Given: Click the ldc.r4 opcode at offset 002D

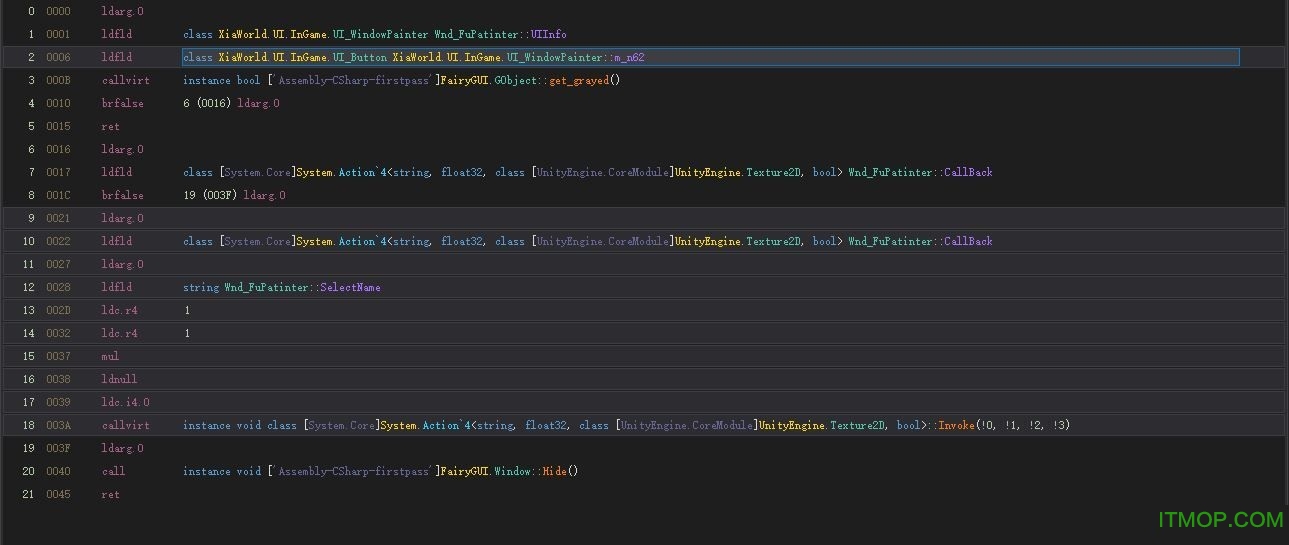Looking at the screenshot, I should [119, 310].
